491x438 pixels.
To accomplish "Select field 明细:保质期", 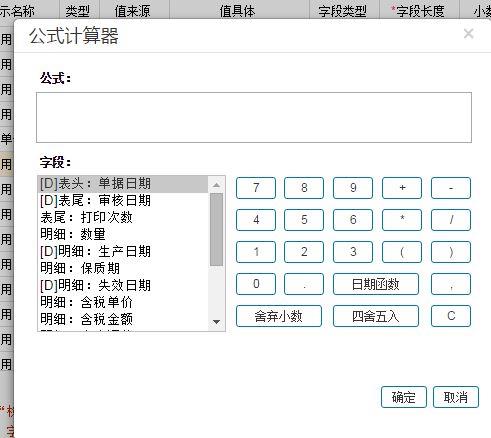I will (x=123, y=269).
